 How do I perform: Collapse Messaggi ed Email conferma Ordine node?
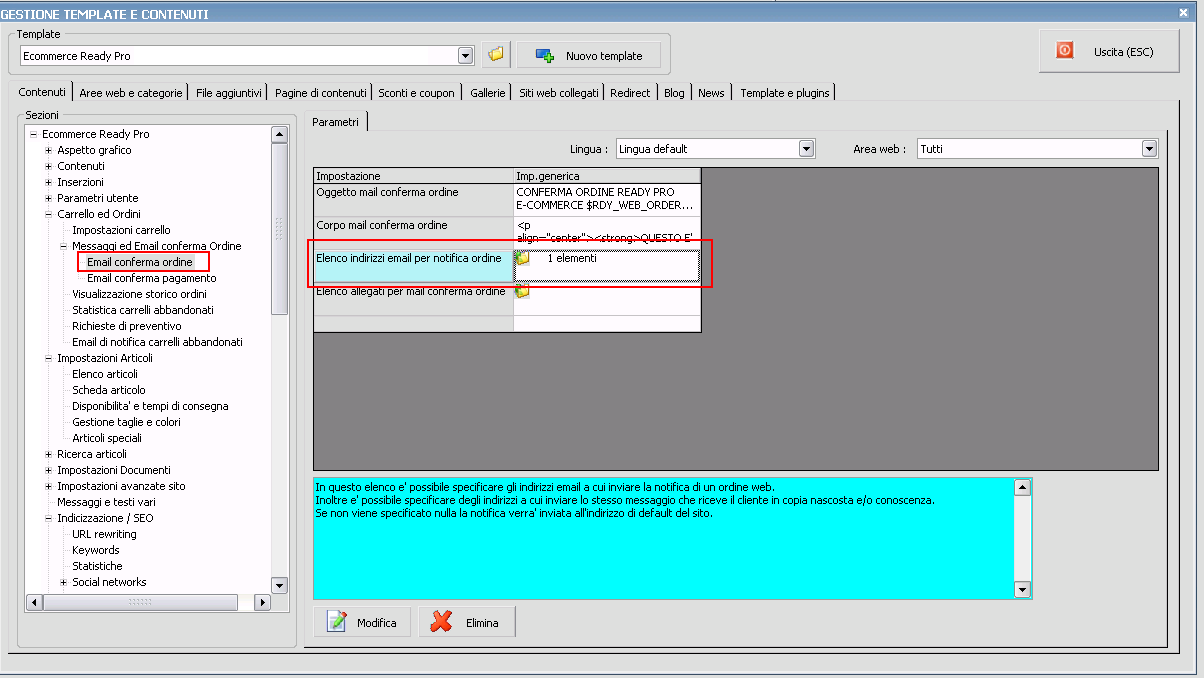63,246
